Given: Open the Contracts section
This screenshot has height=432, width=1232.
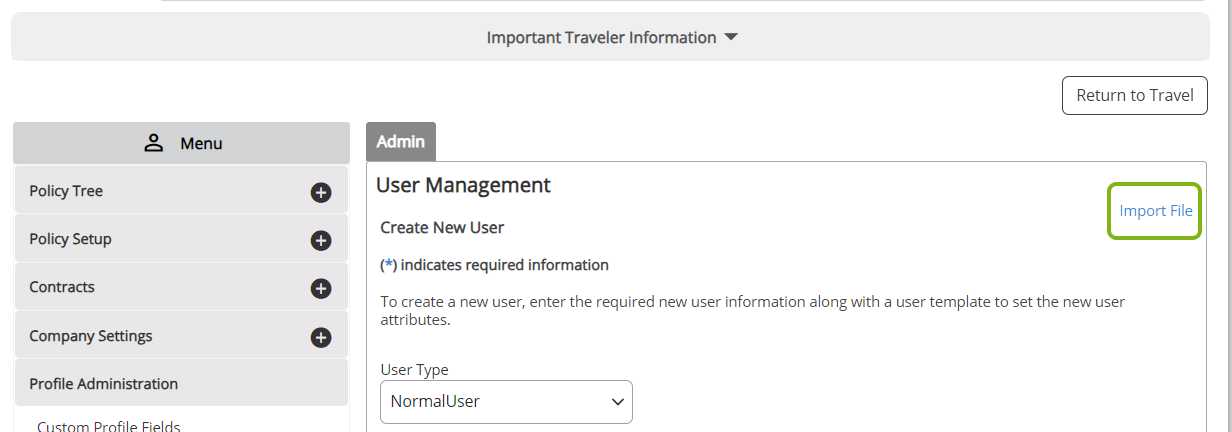Looking at the screenshot, I should click(x=181, y=287).
